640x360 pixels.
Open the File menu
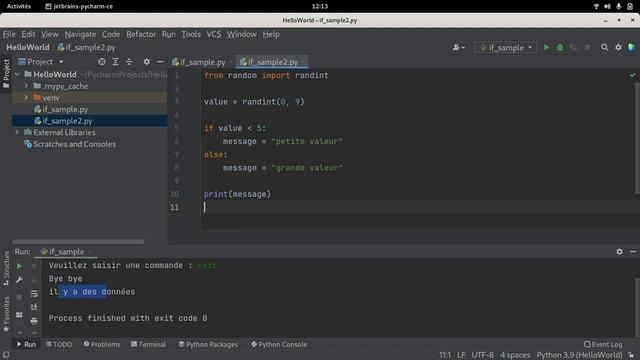[x=9, y=34]
